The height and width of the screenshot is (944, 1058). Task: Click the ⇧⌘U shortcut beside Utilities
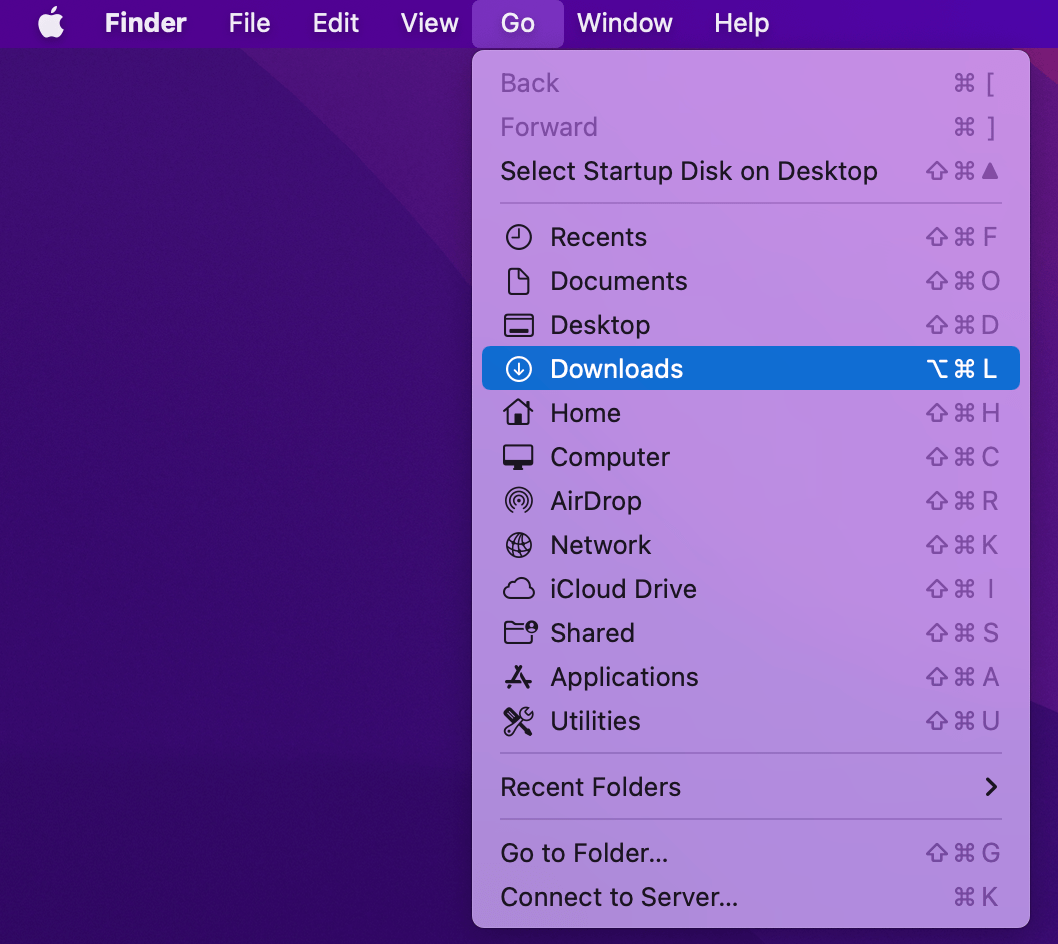click(x=962, y=721)
